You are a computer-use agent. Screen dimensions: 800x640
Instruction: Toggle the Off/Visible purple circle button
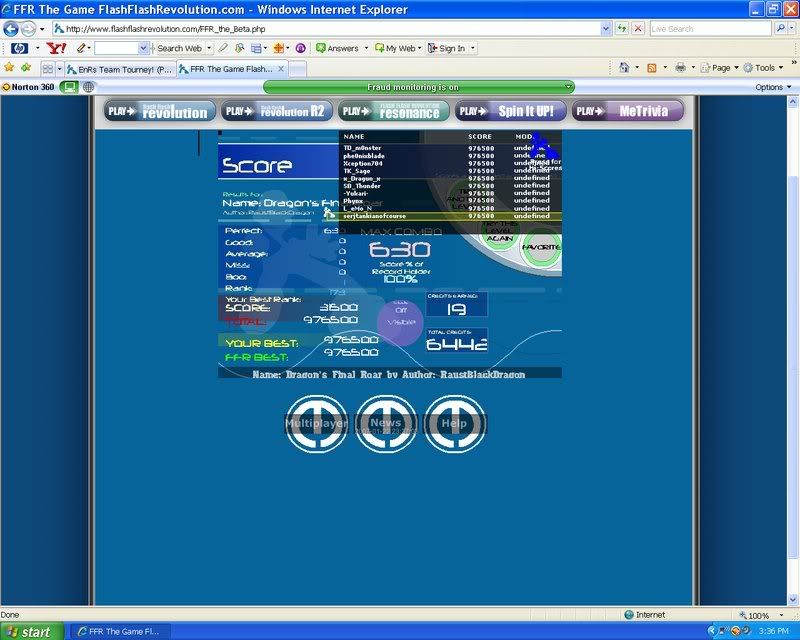(400, 322)
